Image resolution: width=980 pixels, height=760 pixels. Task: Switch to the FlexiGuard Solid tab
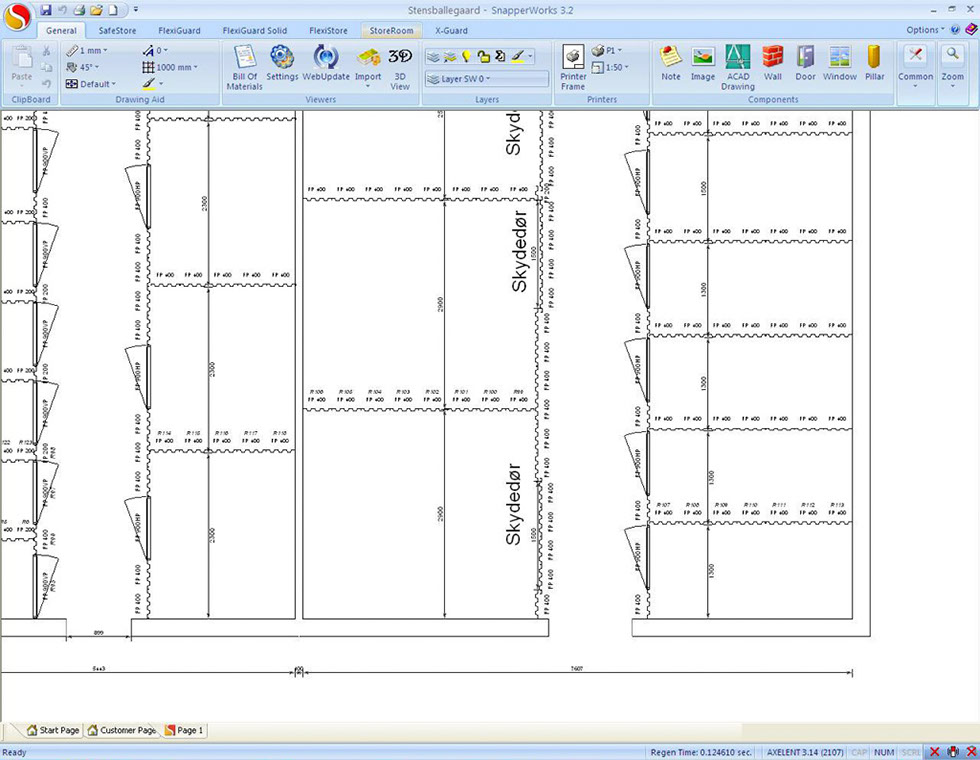point(254,31)
